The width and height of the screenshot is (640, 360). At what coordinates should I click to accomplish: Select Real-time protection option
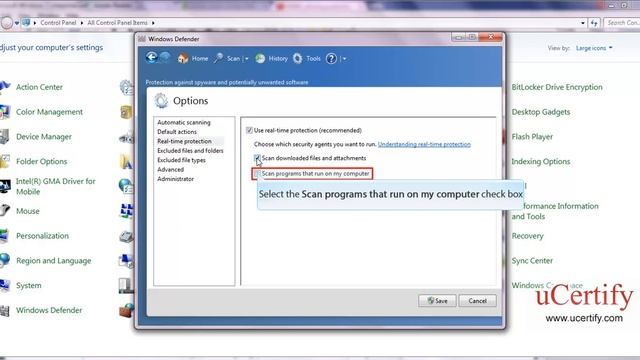pyautogui.click(x=184, y=141)
